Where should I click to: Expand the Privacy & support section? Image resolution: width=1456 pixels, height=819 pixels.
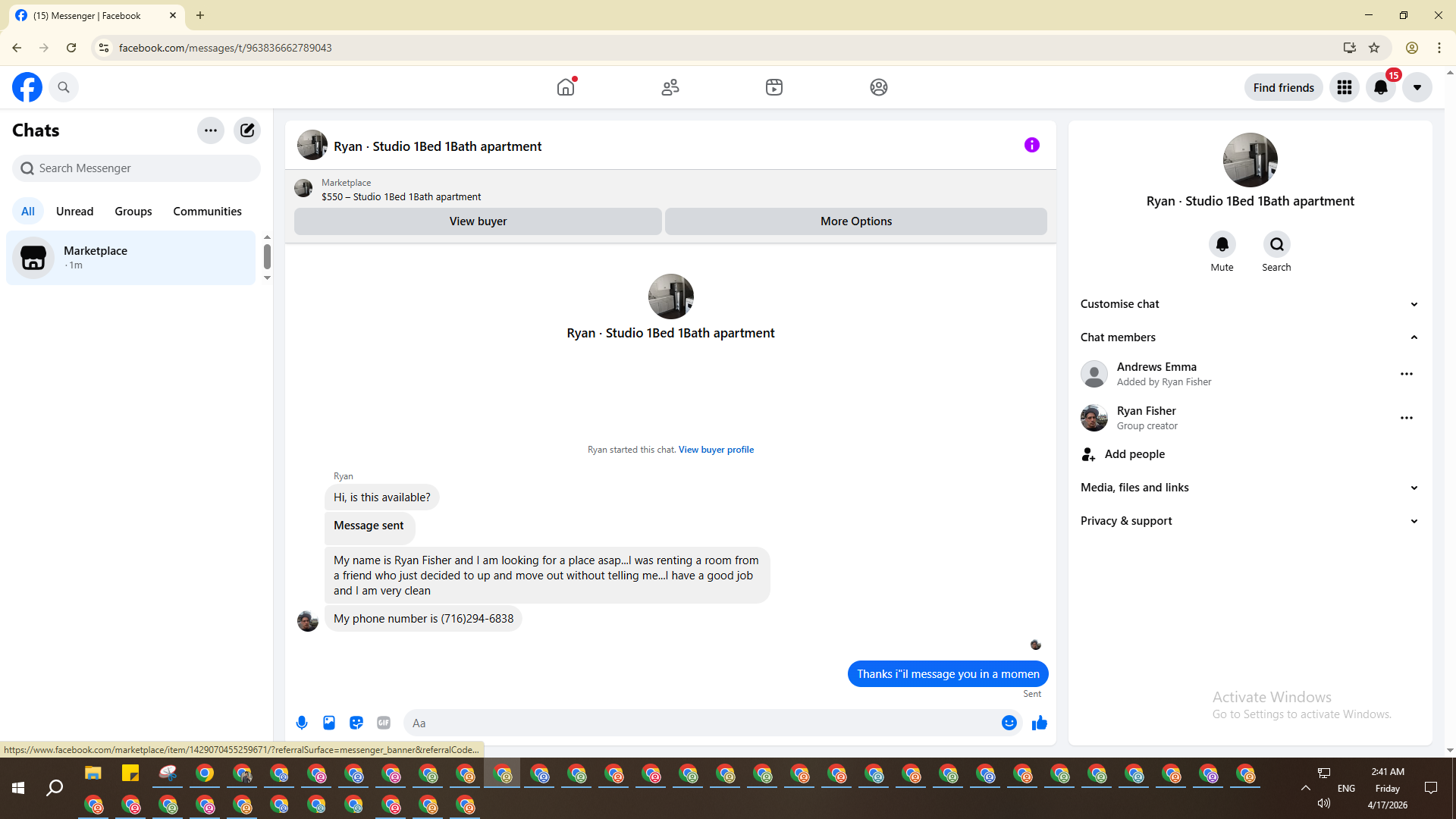pyautogui.click(x=1250, y=521)
